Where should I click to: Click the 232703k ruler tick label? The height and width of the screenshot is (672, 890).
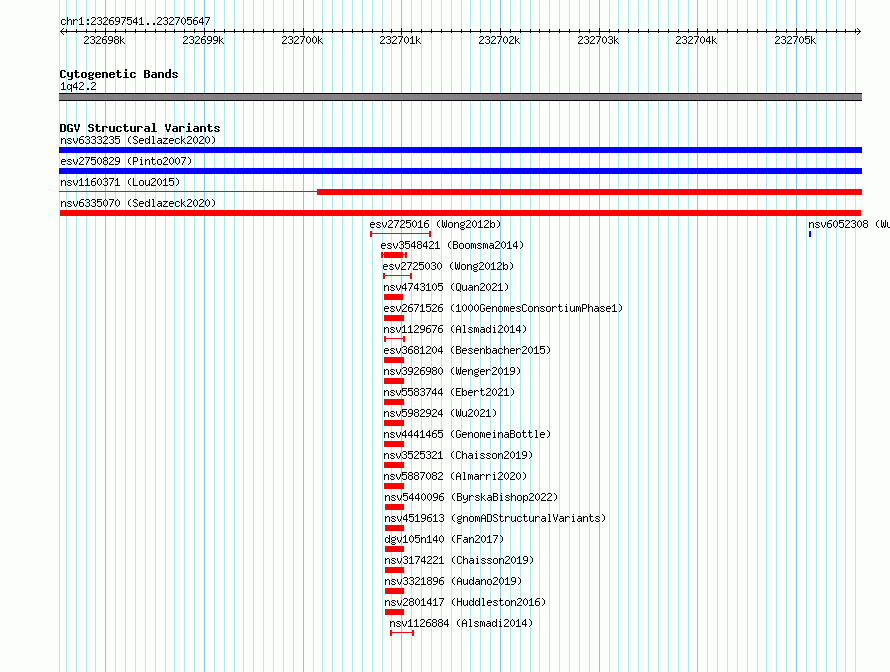(598, 40)
